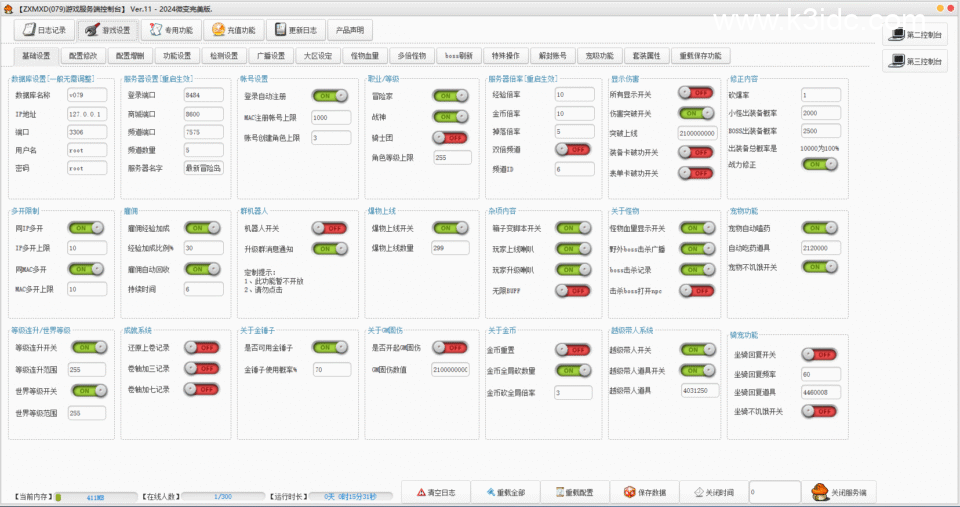The height and width of the screenshot is (507, 960).
Task: Click the 突破上线 value field
Action: 697,133
